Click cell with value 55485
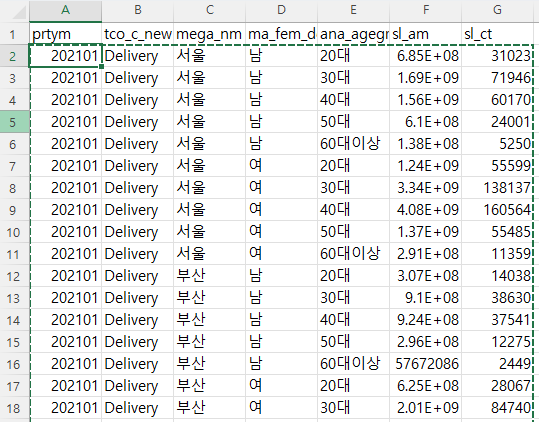Image resolution: width=539 pixels, height=422 pixels. click(497, 232)
